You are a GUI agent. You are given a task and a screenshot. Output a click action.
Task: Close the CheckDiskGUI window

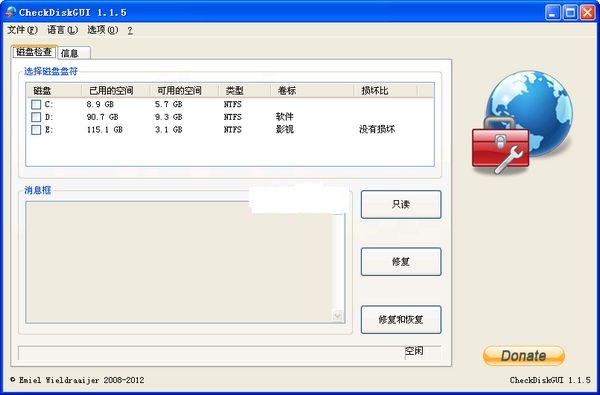[587, 12]
